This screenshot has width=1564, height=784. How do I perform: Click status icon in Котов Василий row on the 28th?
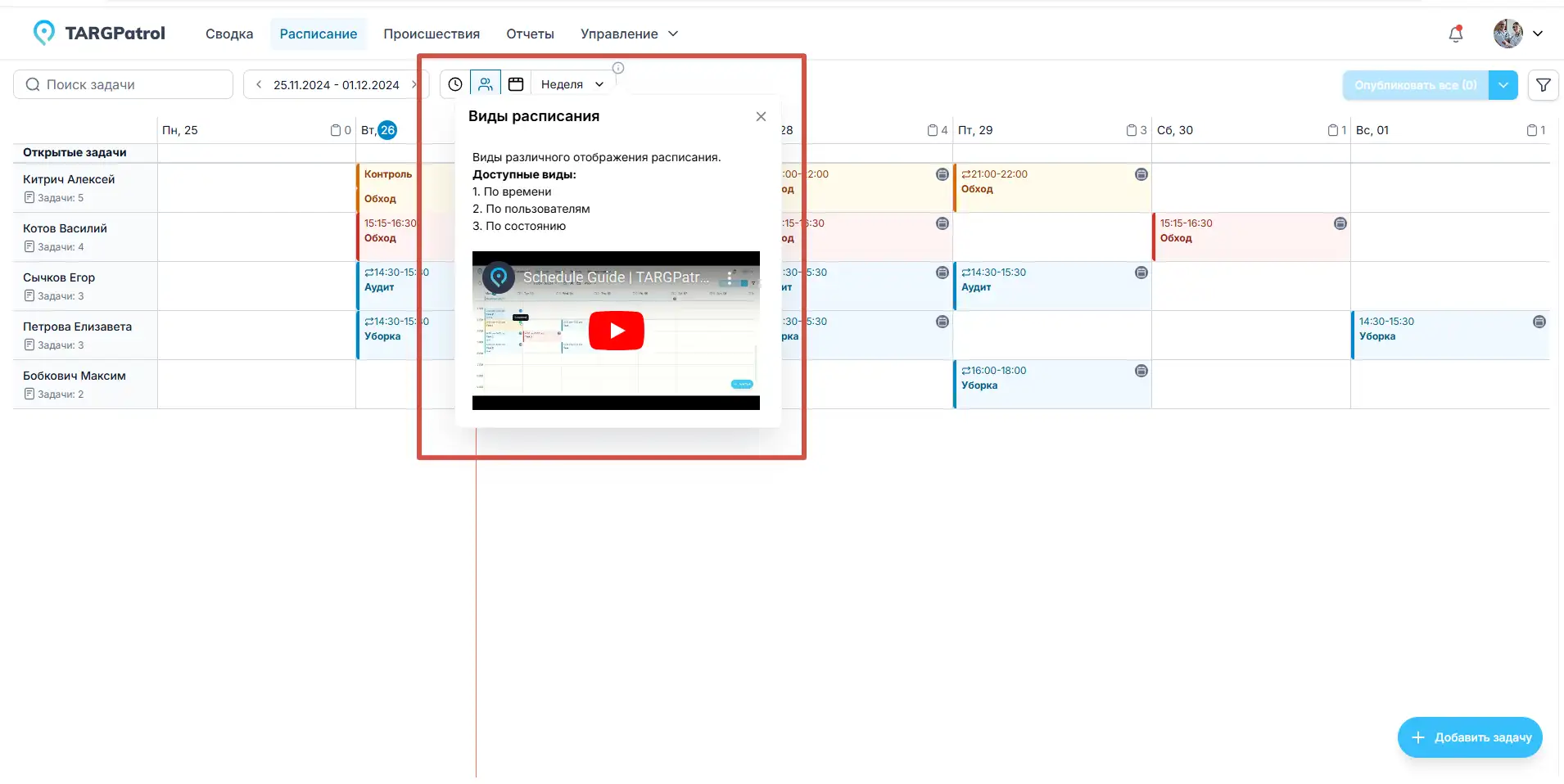tap(942, 223)
